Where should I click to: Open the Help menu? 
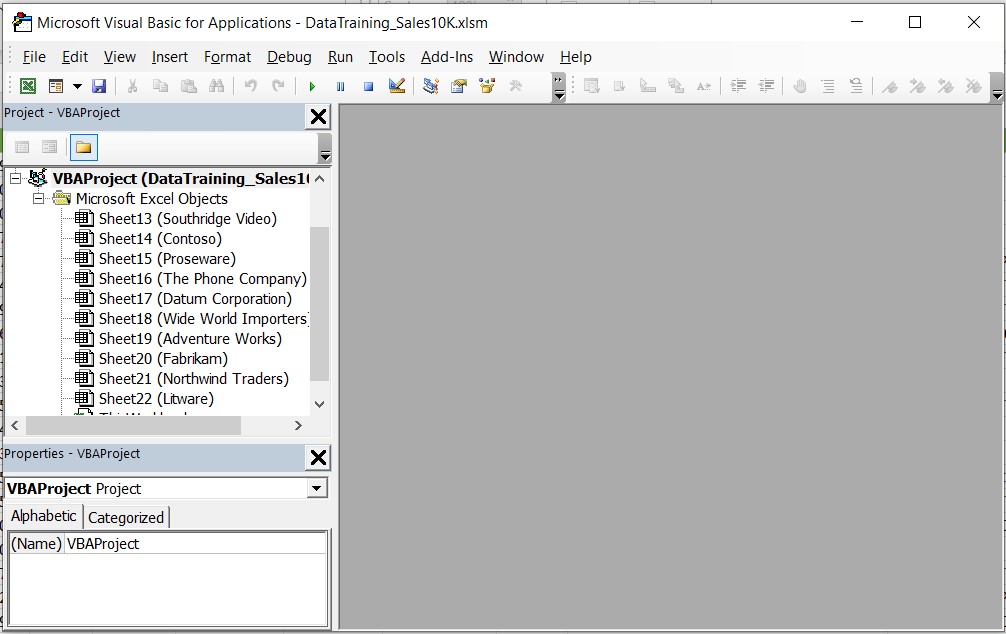coord(575,57)
